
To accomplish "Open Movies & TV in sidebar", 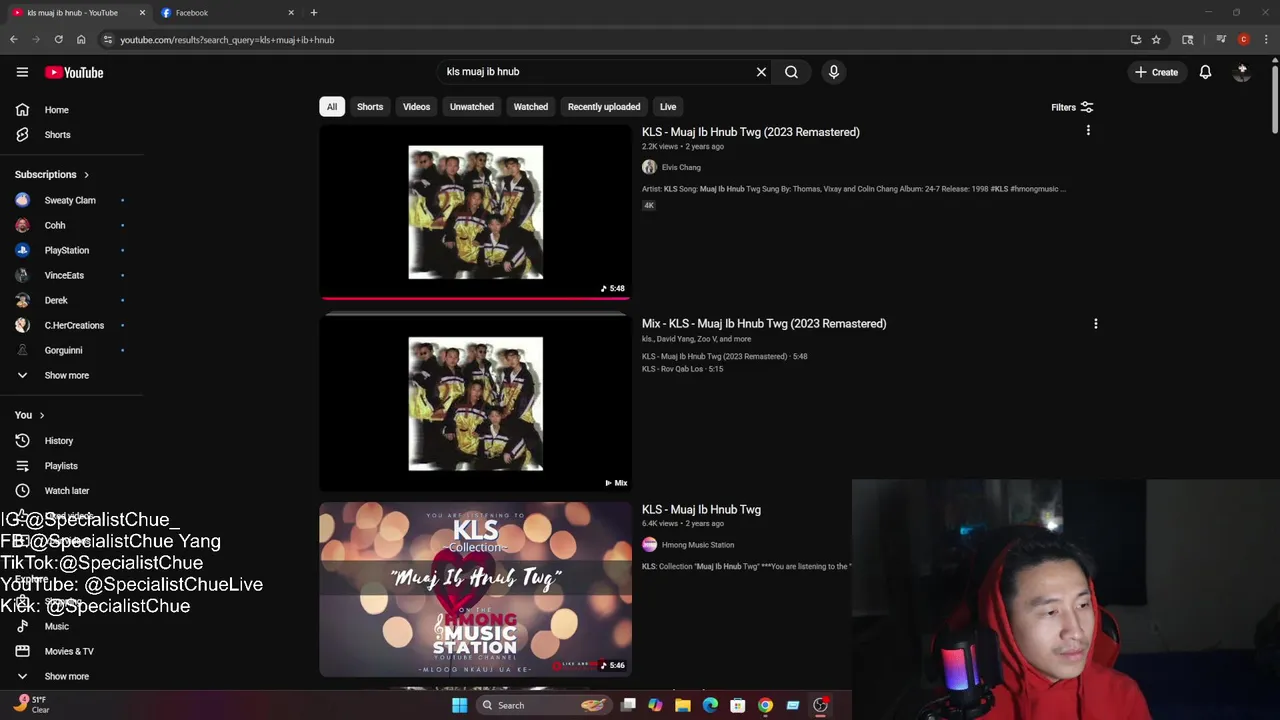I will (70, 652).
